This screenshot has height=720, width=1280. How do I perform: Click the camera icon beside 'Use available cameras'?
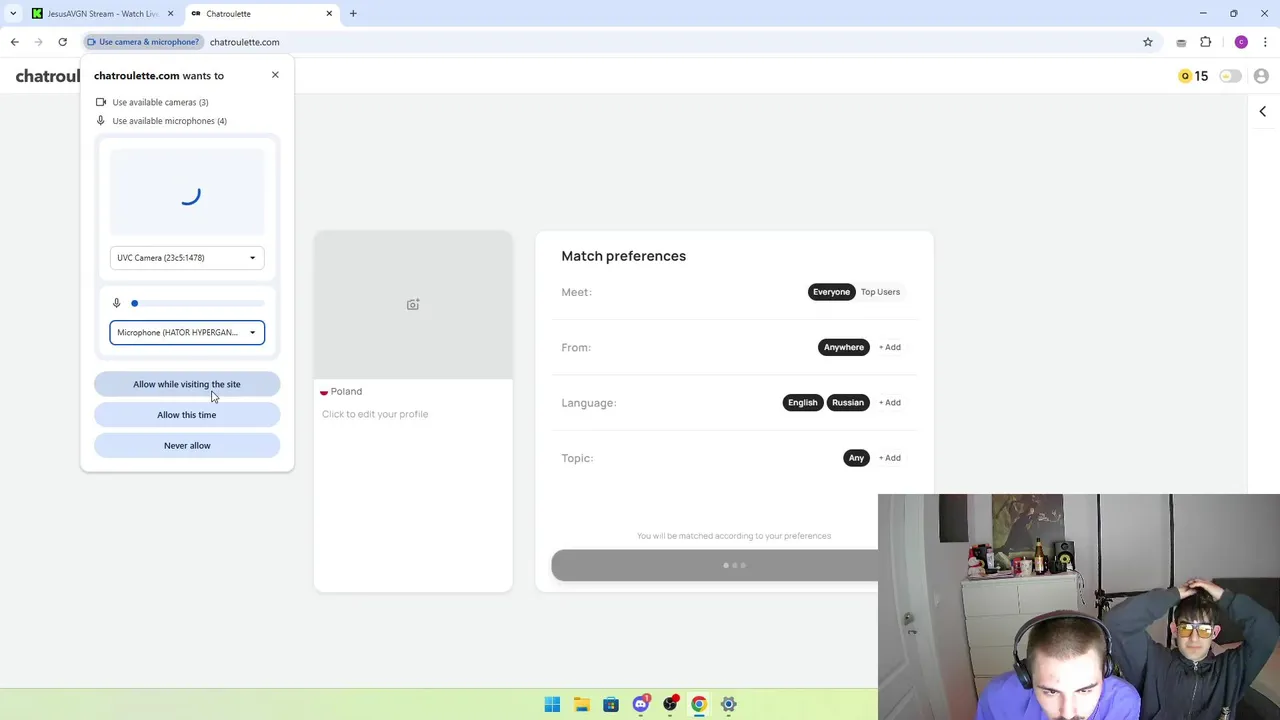click(x=100, y=102)
